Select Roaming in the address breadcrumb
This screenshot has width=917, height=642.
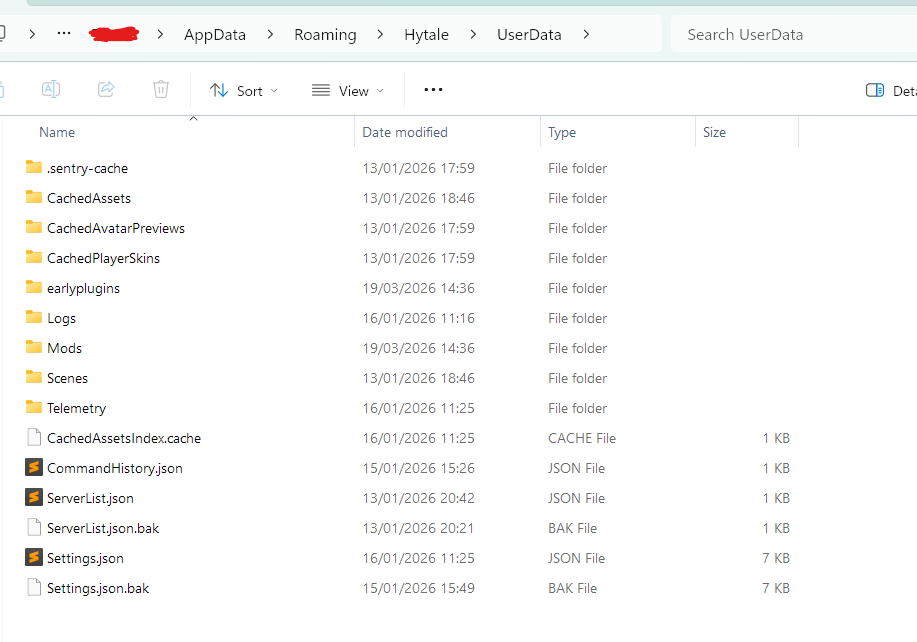pyautogui.click(x=325, y=34)
